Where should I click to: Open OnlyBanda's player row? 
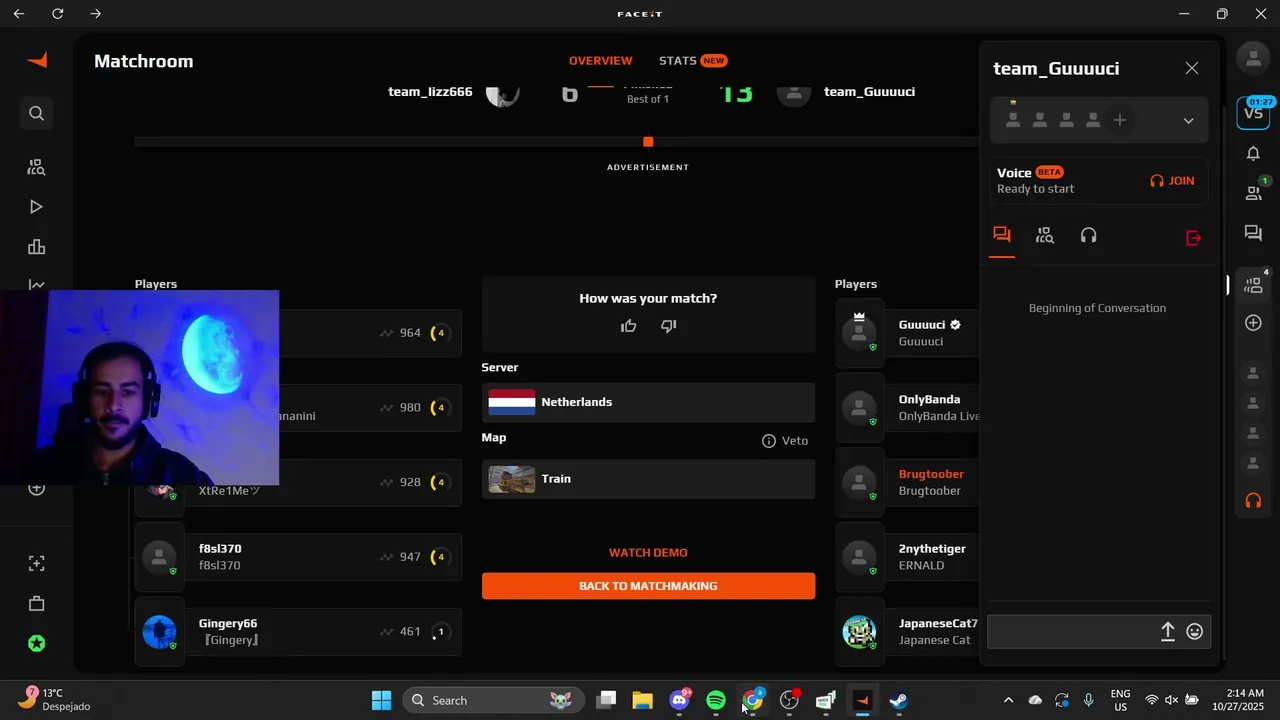point(908,408)
